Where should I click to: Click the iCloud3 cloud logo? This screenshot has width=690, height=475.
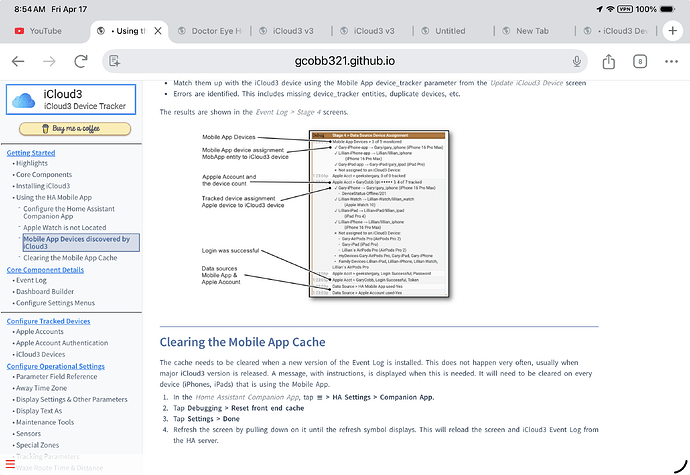coord(24,100)
